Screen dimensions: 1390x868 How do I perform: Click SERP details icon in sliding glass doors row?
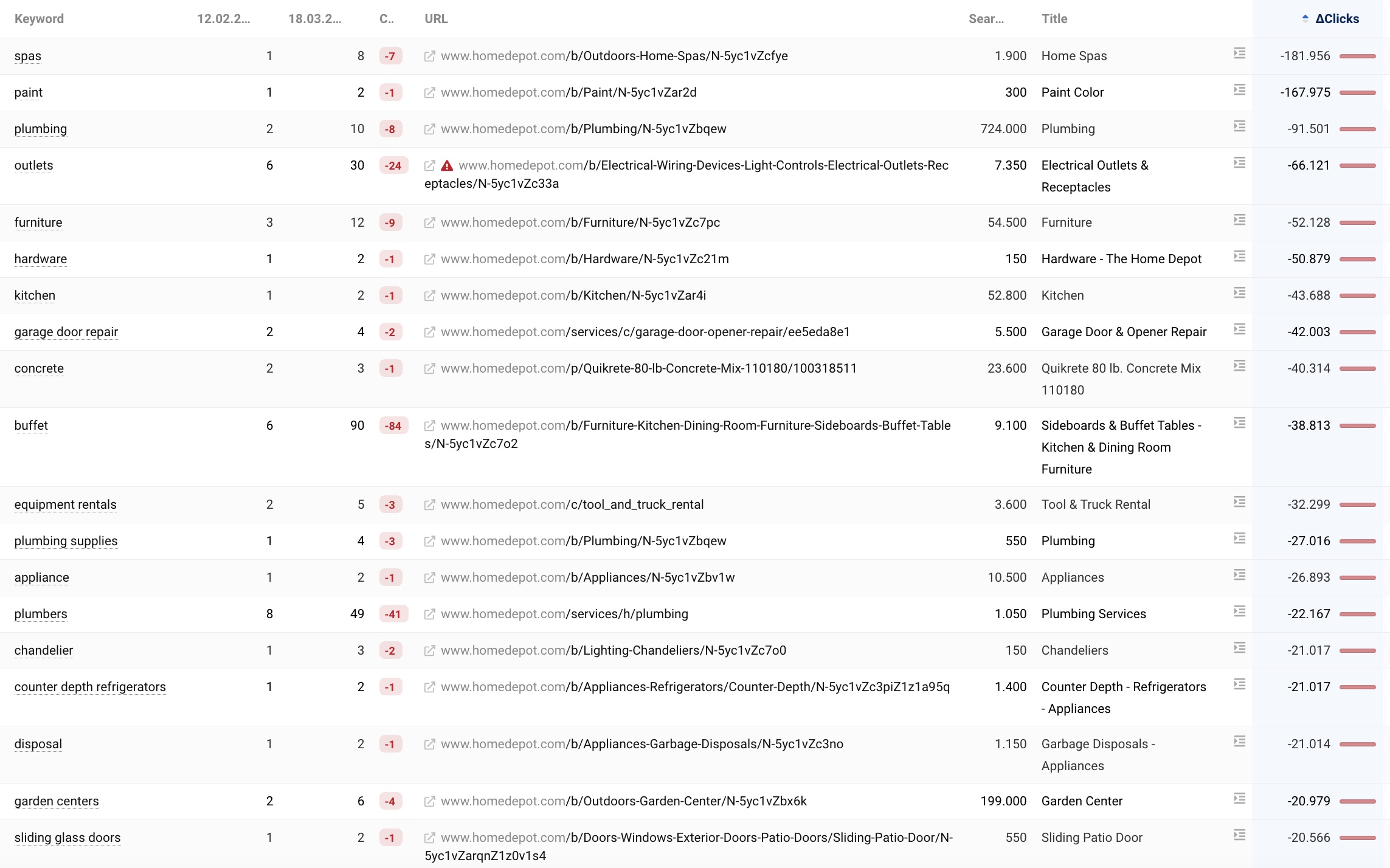coord(1240,835)
